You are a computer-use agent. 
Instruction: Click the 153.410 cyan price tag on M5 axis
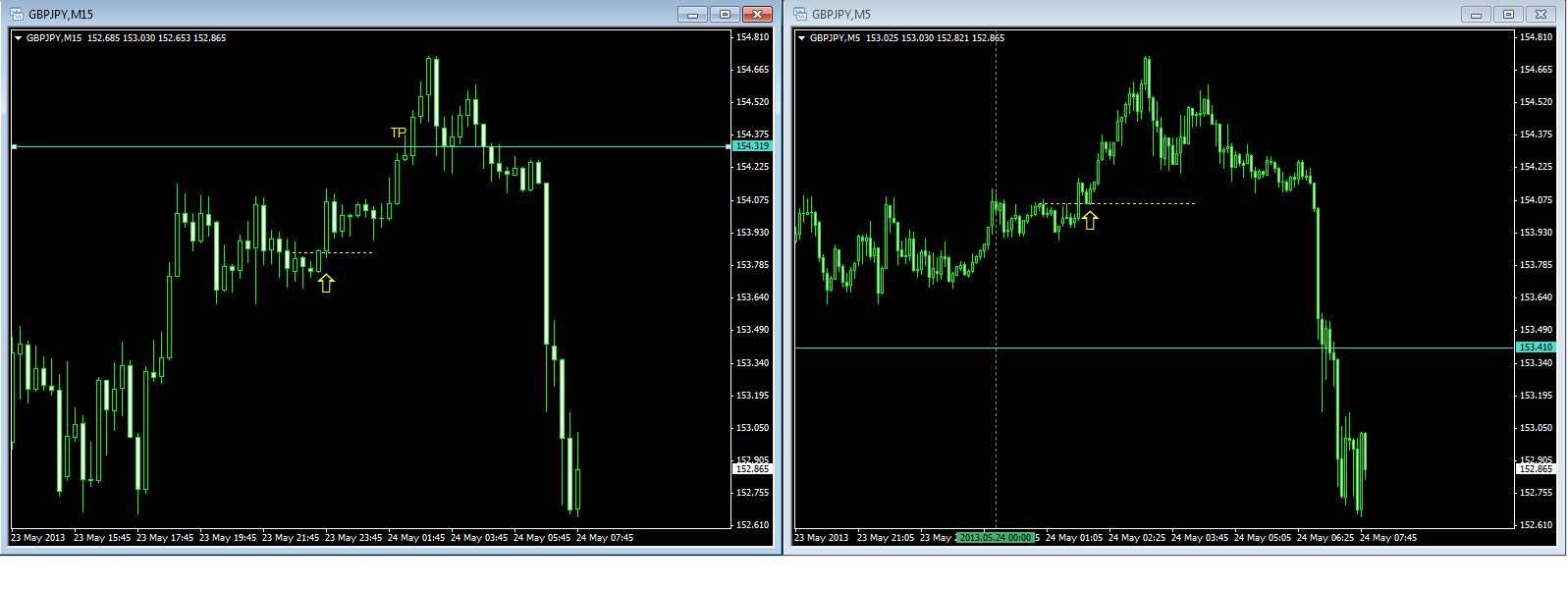coord(1537,348)
